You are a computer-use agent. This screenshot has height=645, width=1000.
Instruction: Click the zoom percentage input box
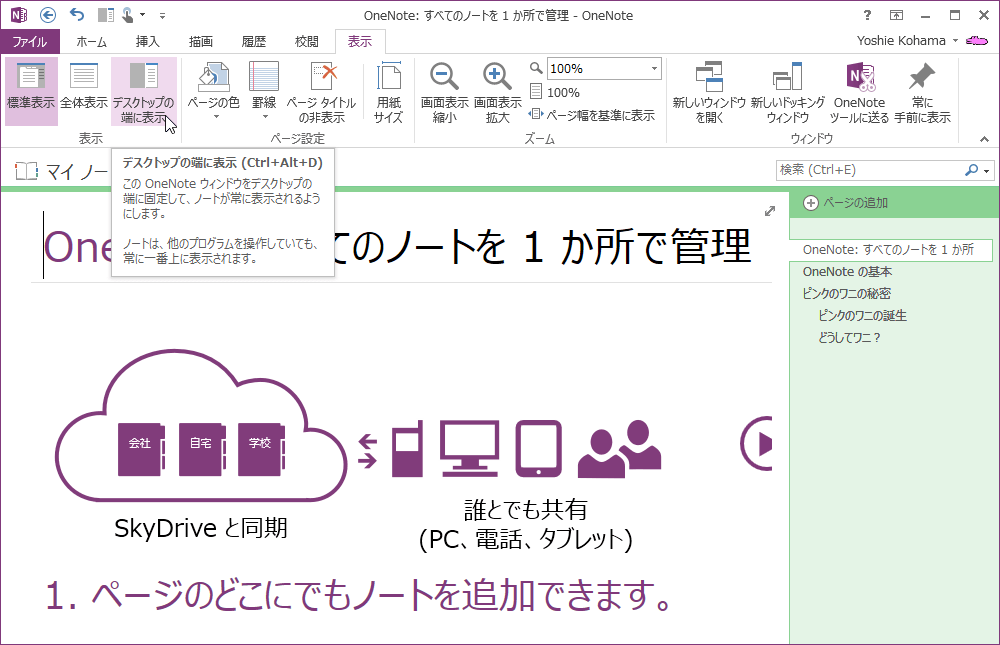(598, 68)
